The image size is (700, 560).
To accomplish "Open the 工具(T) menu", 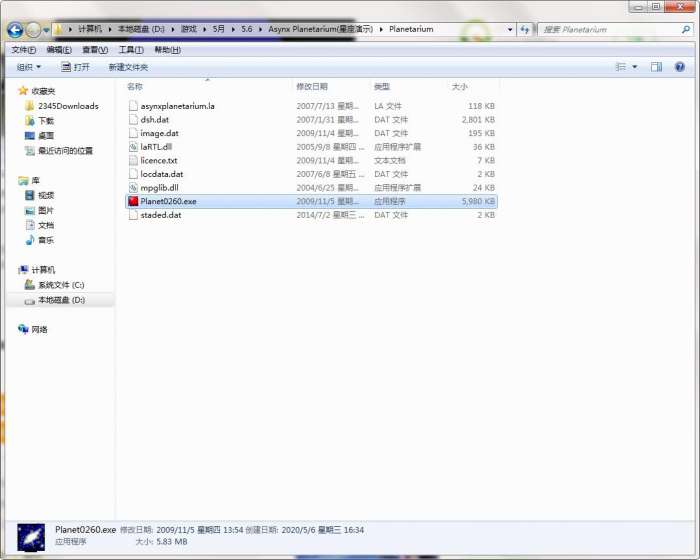I will 131,49.
